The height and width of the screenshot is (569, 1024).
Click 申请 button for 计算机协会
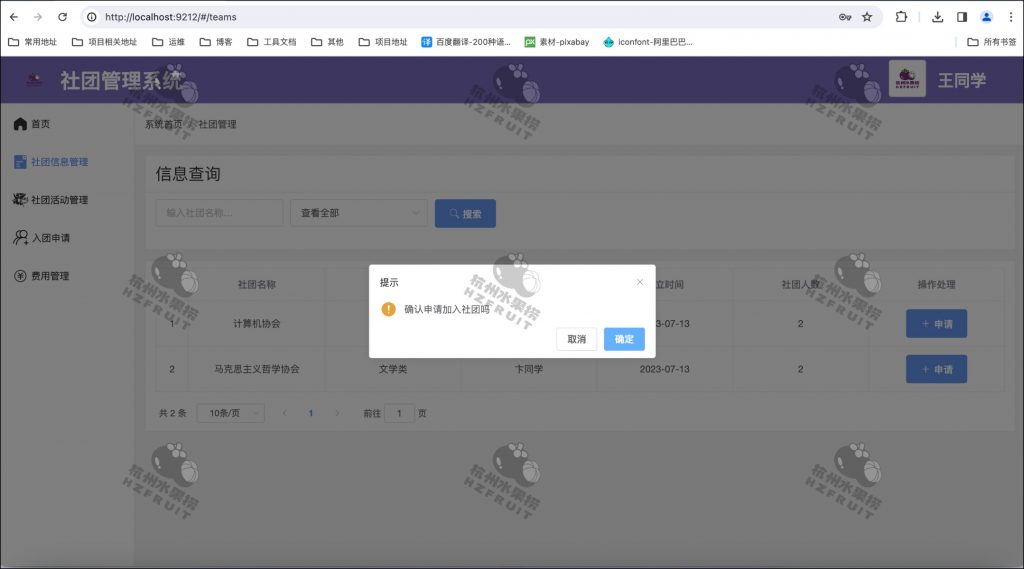point(936,323)
